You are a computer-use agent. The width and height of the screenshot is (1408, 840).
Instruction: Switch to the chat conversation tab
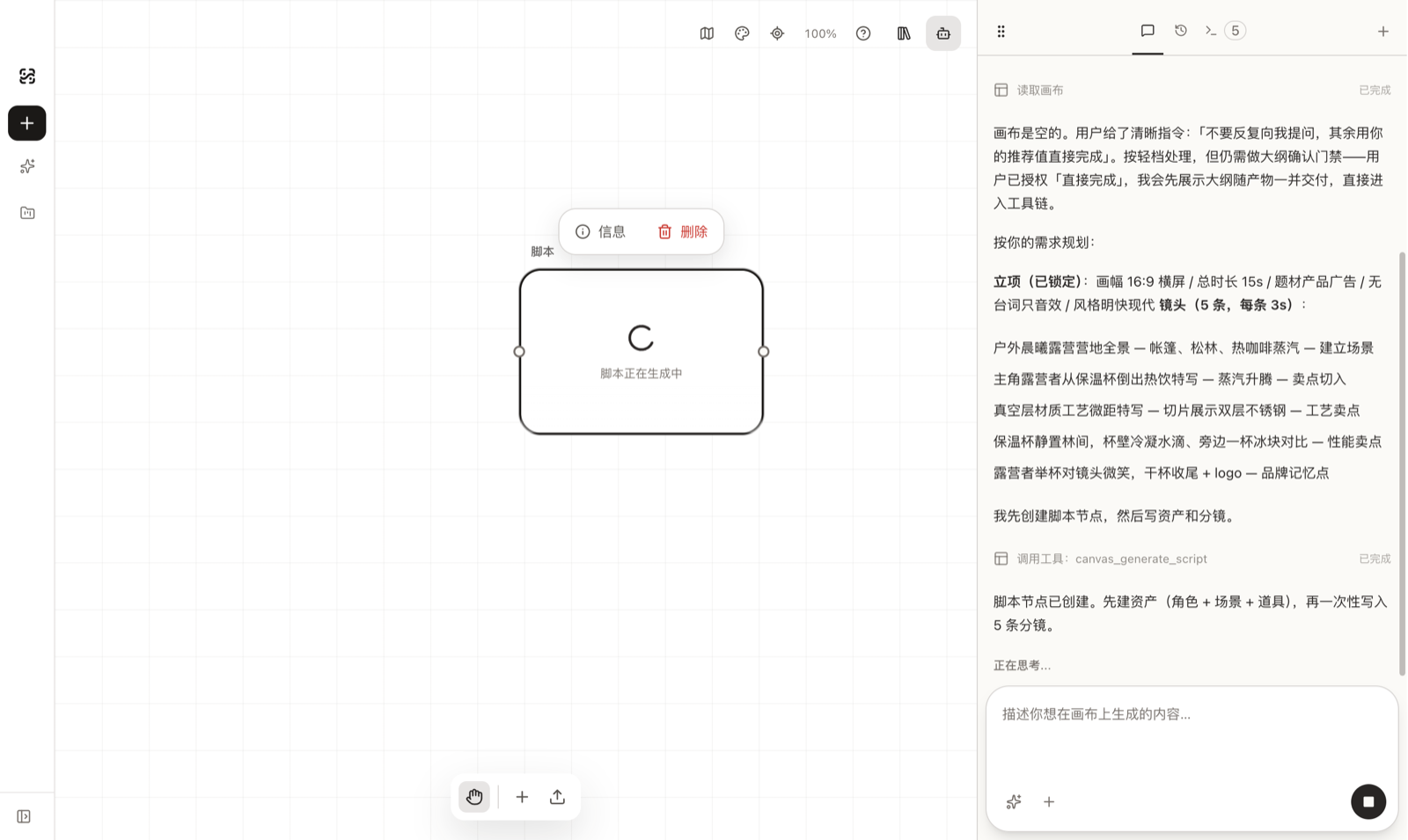pos(1148,31)
